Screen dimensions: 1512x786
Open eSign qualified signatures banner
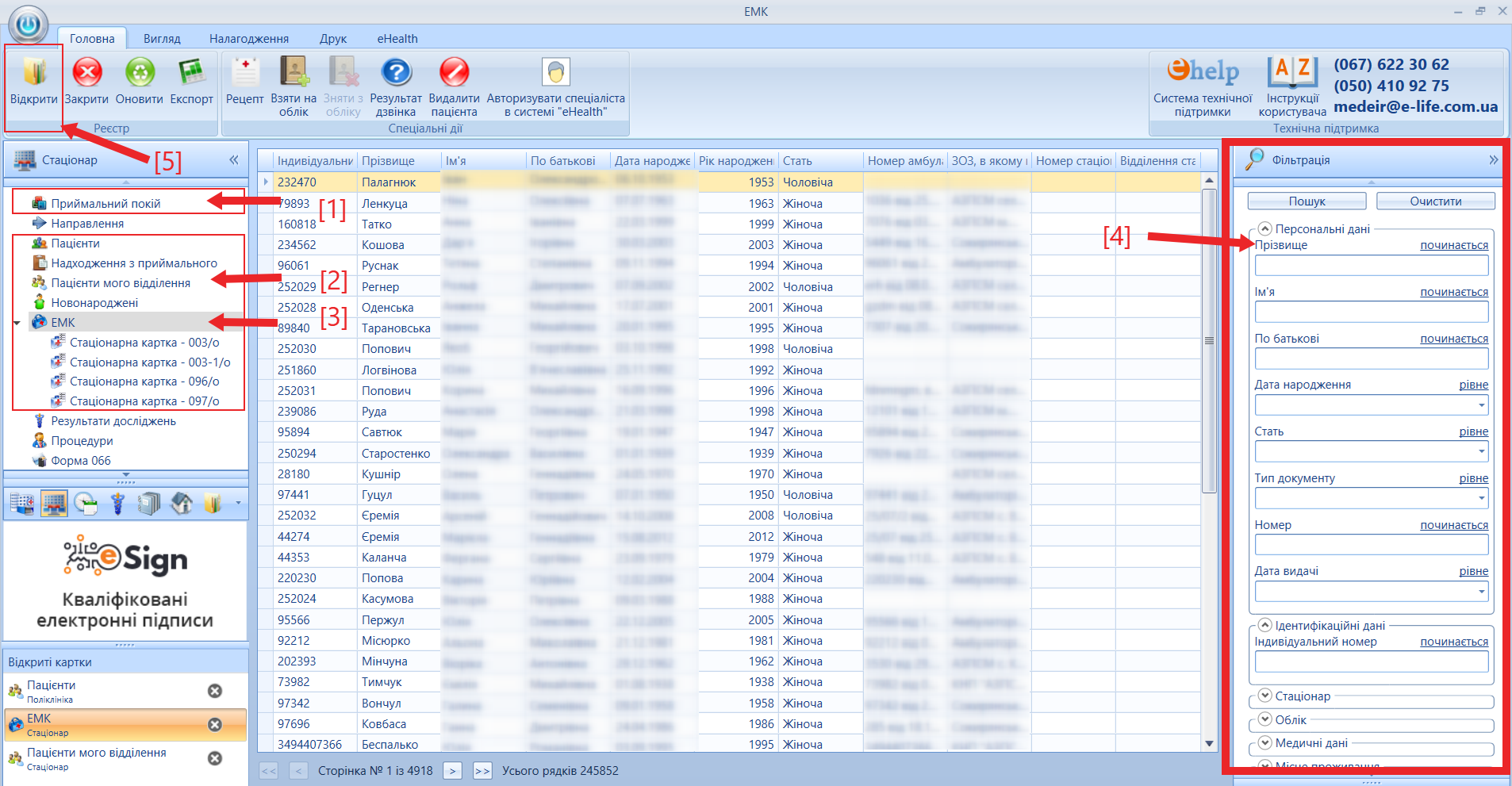(x=125, y=581)
